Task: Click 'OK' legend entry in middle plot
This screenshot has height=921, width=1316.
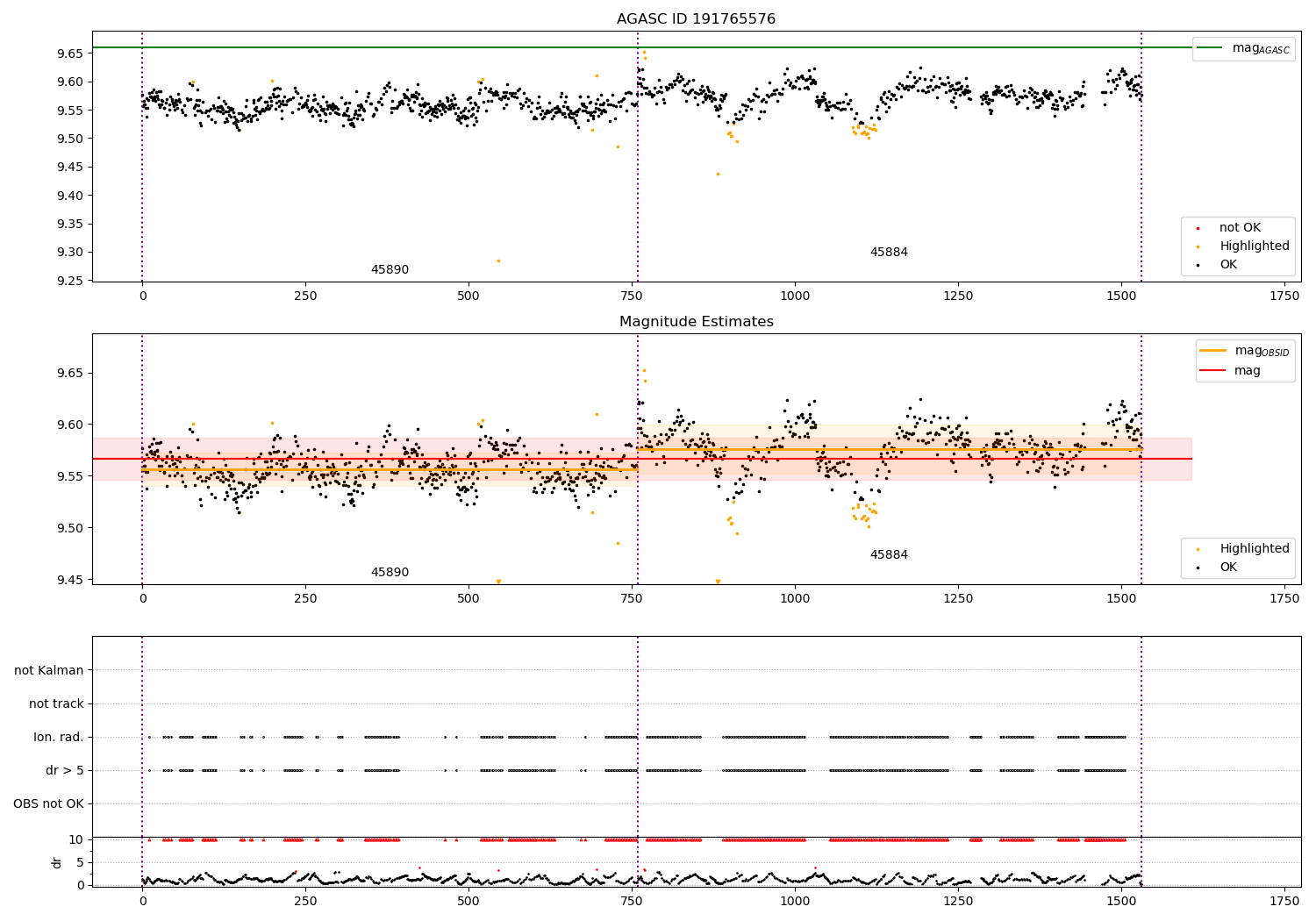Action: click(x=1228, y=568)
